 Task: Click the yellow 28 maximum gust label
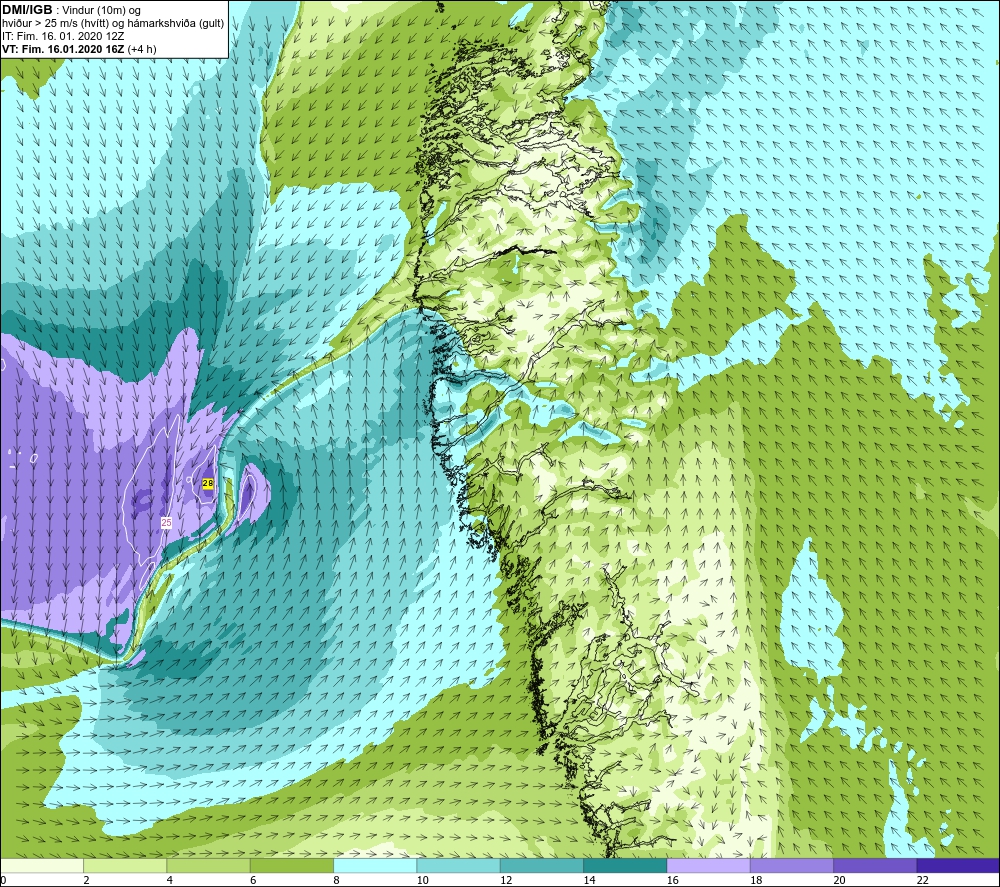[208, 483]
